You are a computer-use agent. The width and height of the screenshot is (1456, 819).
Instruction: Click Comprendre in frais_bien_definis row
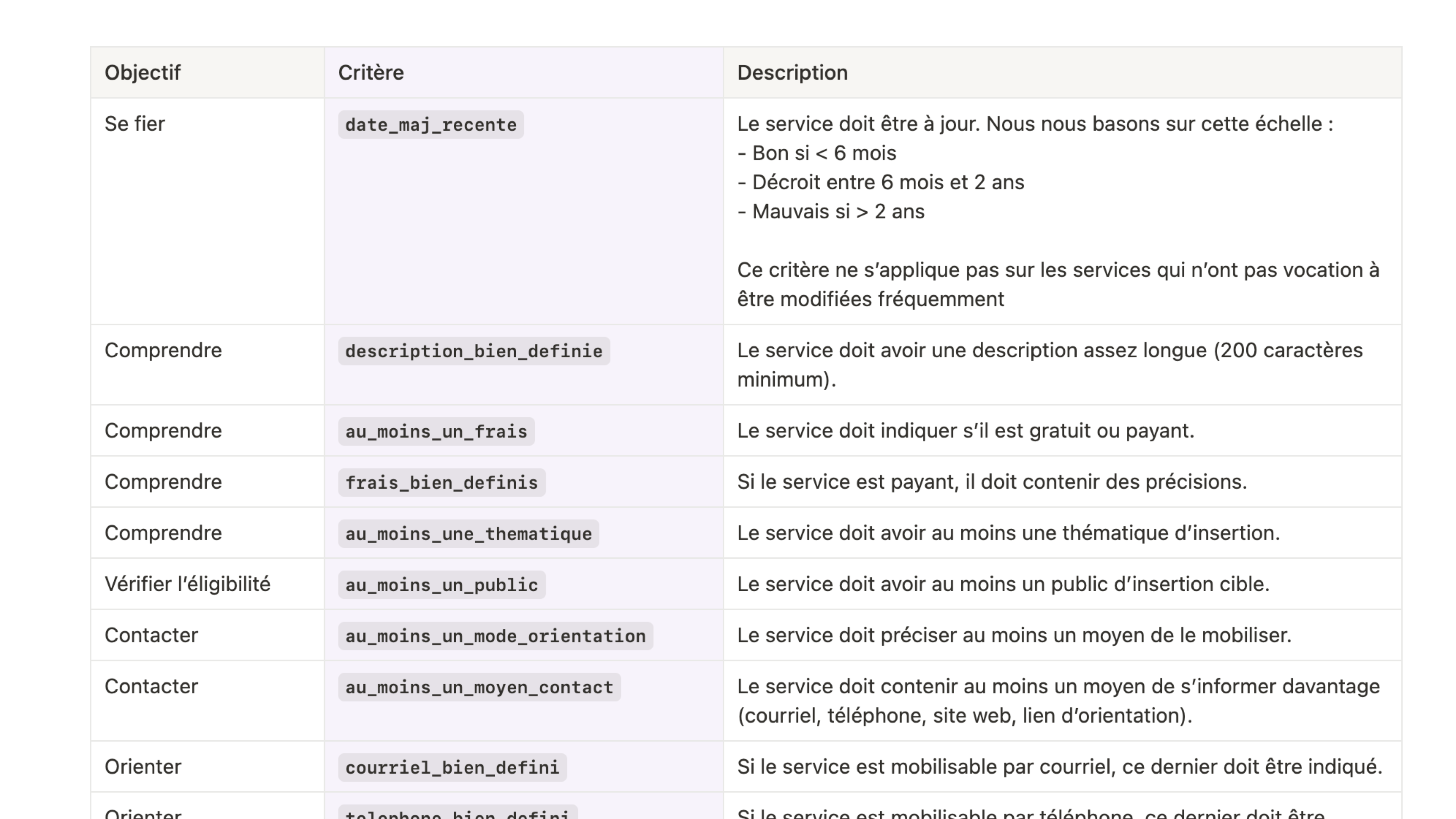point(163,482)
